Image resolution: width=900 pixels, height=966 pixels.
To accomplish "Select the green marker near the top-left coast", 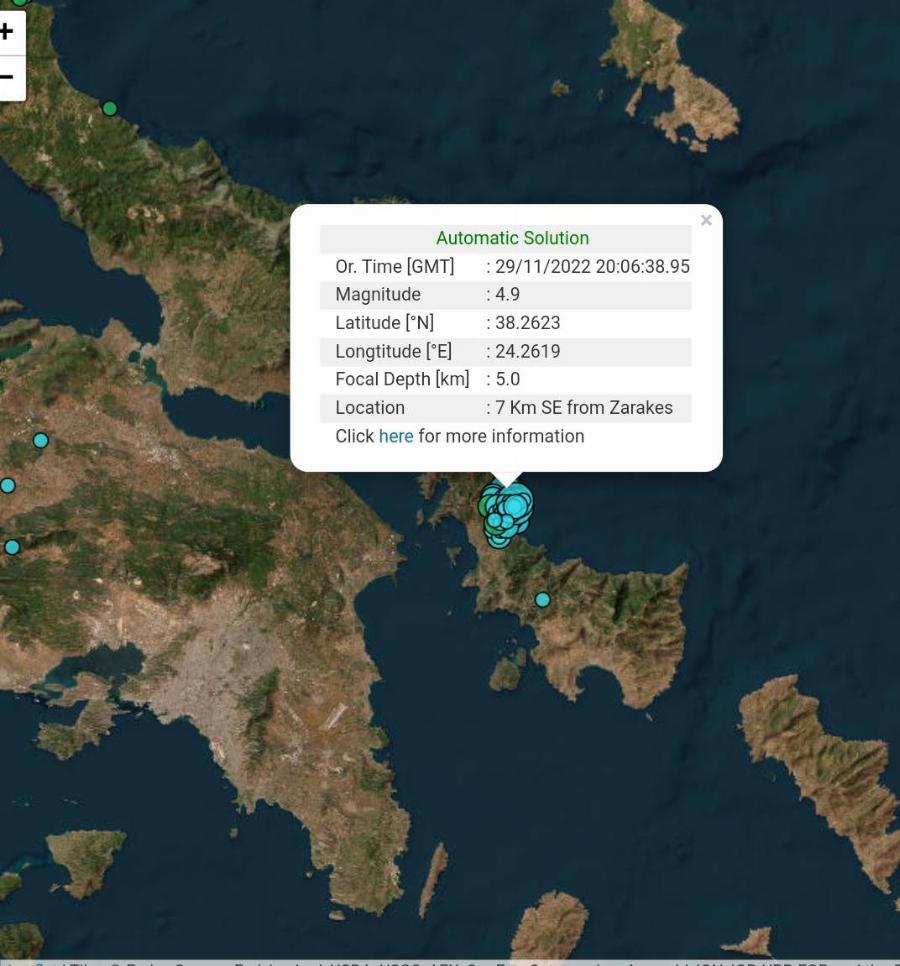I will 108,107.
